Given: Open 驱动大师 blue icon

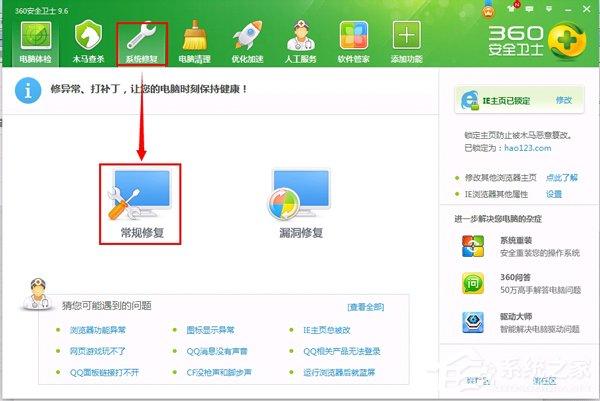Looking at the screenshot, I should coord(473,322).
